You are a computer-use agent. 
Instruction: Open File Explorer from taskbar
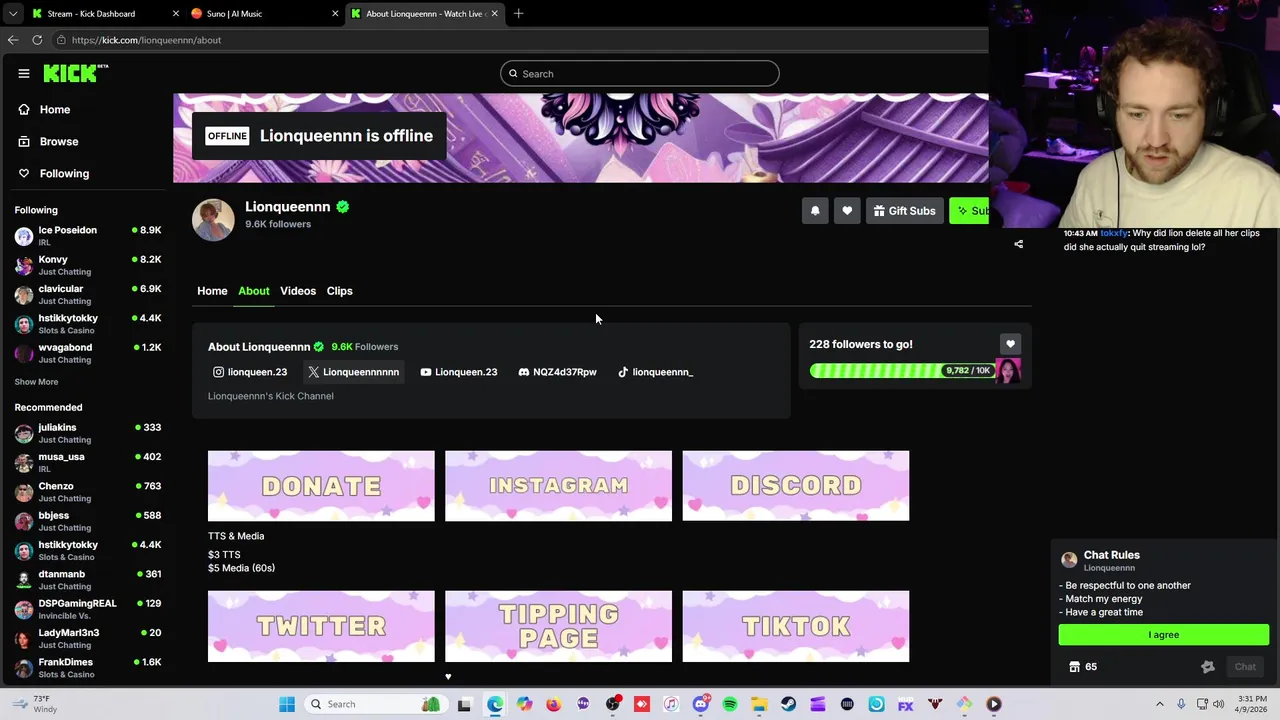(759, 704)
